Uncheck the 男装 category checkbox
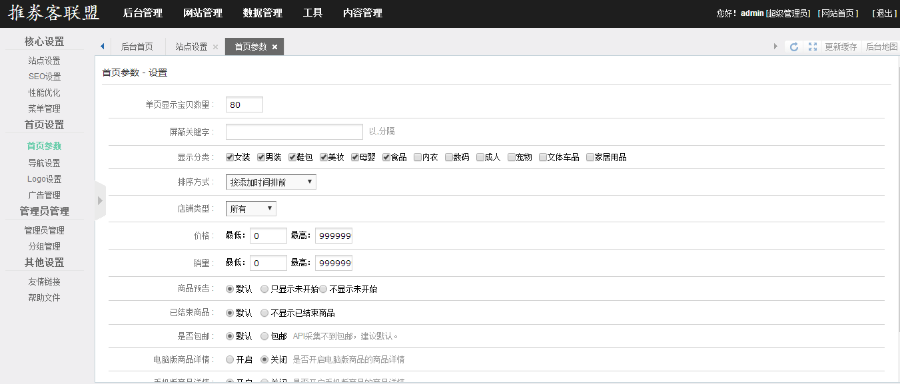The width and height of the screenshot is (900, 384). (261, 157)
